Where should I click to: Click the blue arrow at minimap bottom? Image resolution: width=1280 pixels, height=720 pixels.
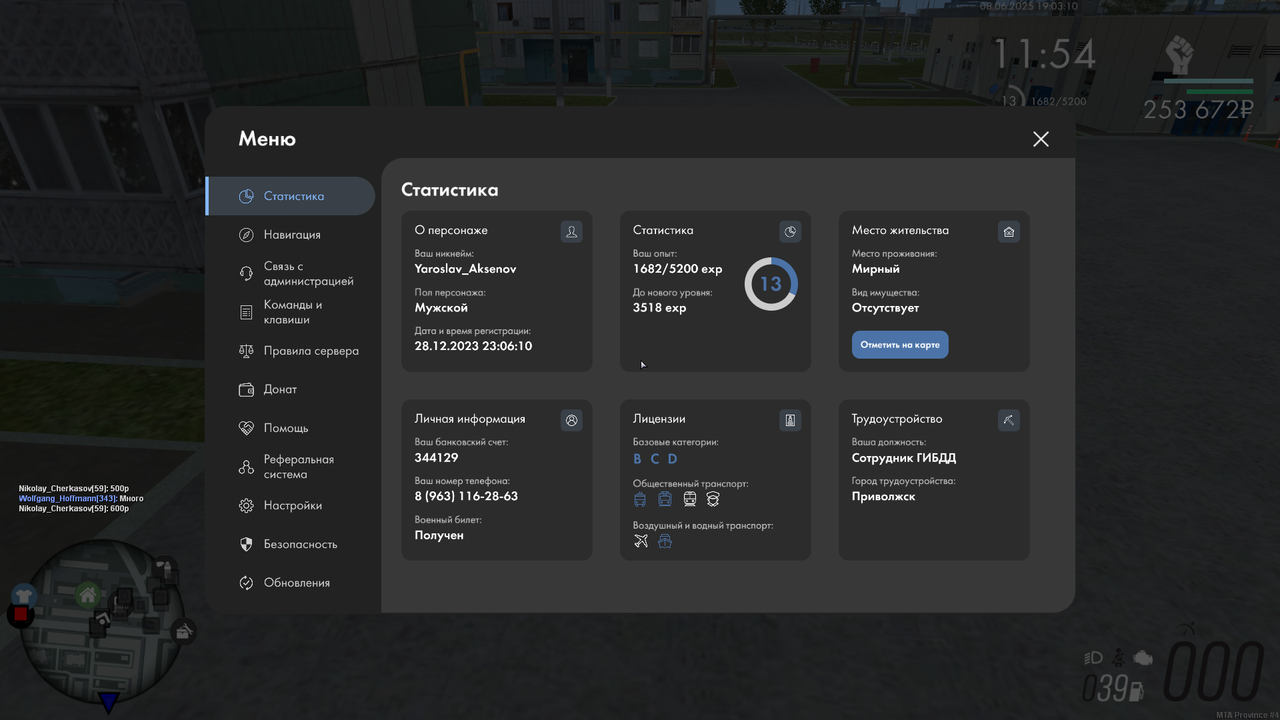click(109, 702)
